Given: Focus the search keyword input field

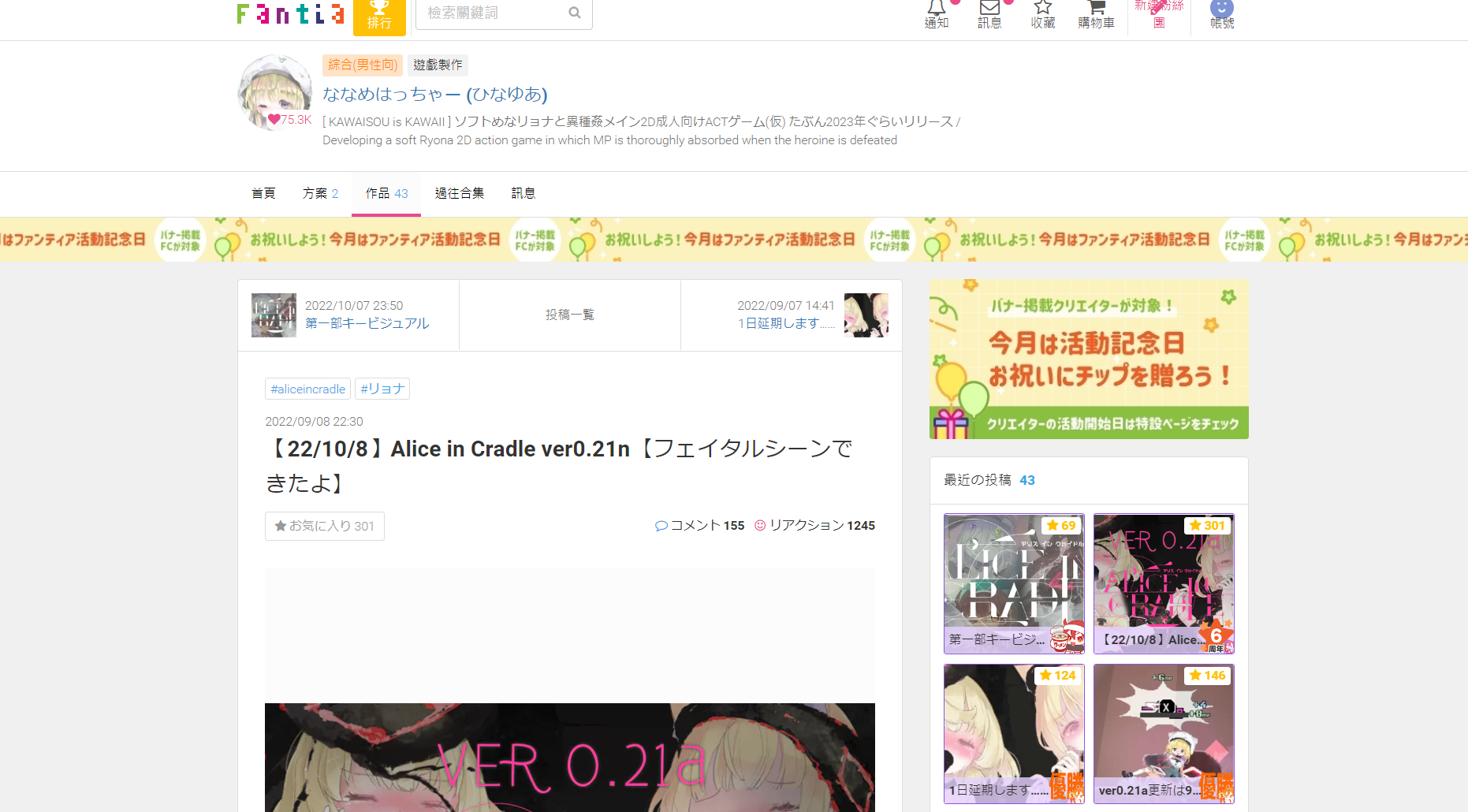Looking at the screenshot, I should pyautogui.click(x=493, y=13).
